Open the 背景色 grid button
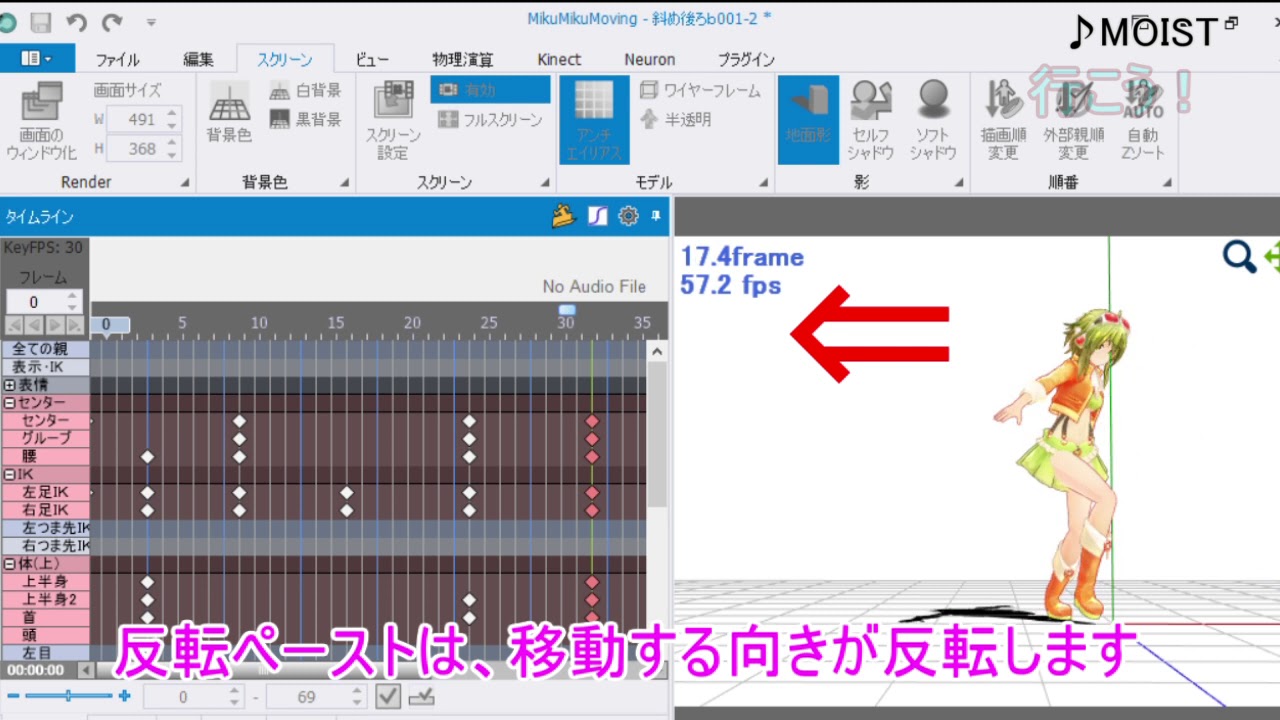 [229, 112]
